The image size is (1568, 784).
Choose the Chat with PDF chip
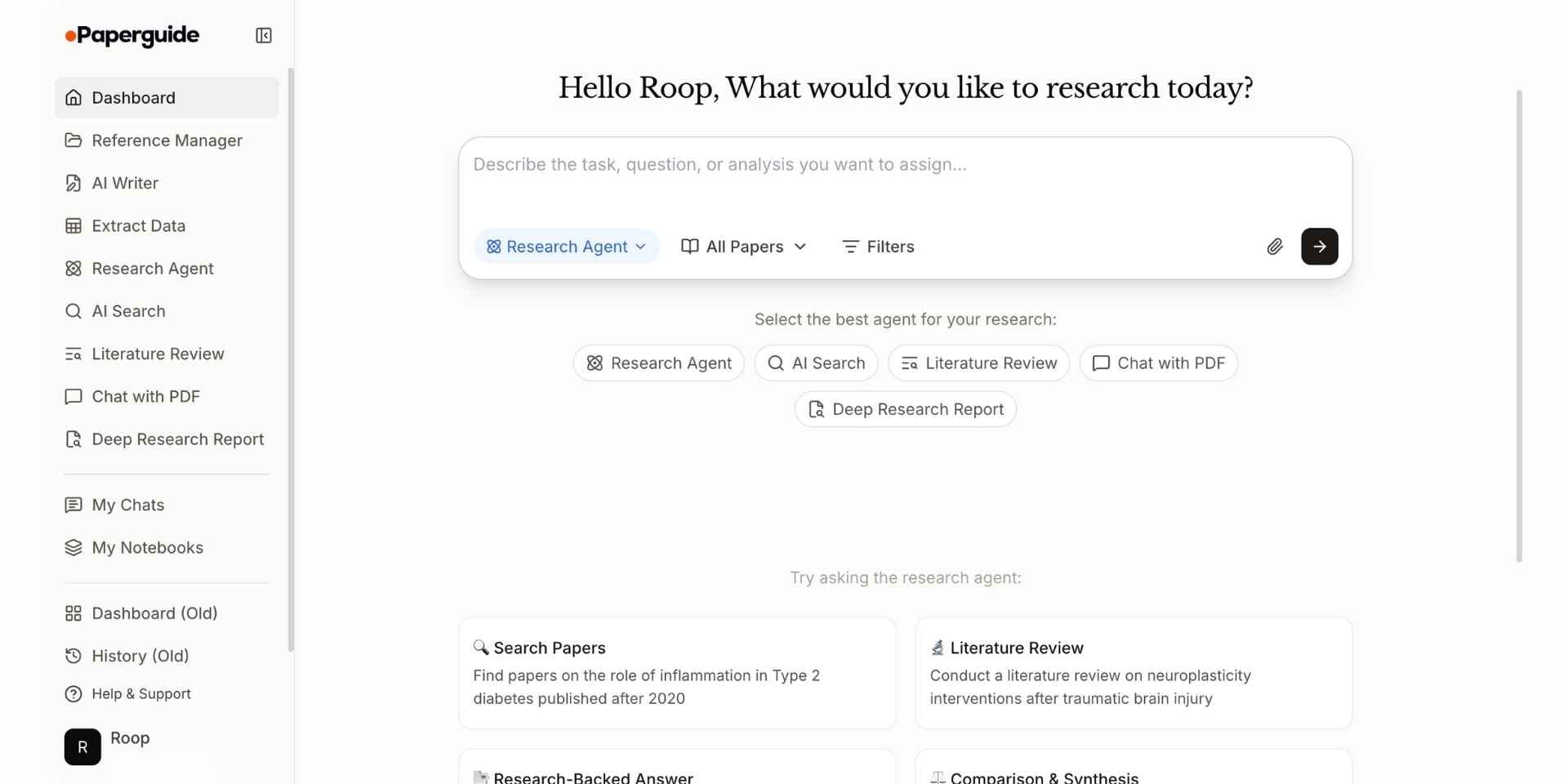[1159, 363]
